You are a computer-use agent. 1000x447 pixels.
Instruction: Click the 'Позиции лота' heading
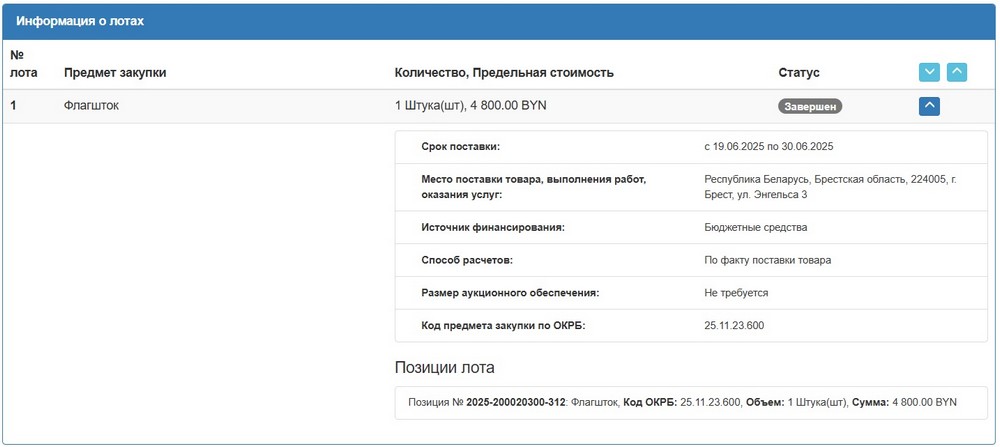(x=444, y=367)
